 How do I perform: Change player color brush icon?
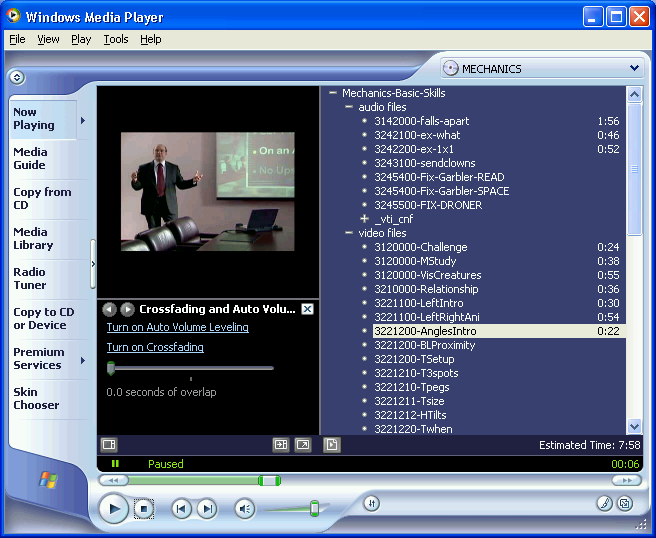pyautogui.click(x=604, y=503)
